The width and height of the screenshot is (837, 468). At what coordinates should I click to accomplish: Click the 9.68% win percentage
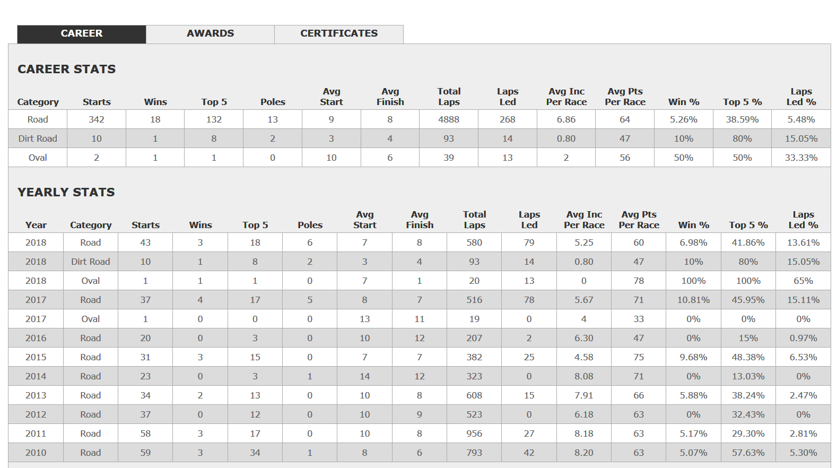[693, 358]
